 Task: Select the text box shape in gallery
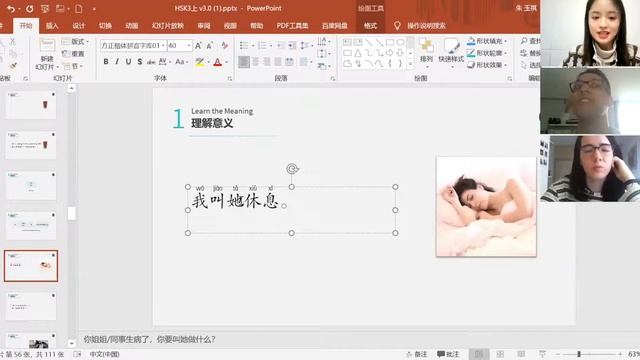tap(347, 42)
